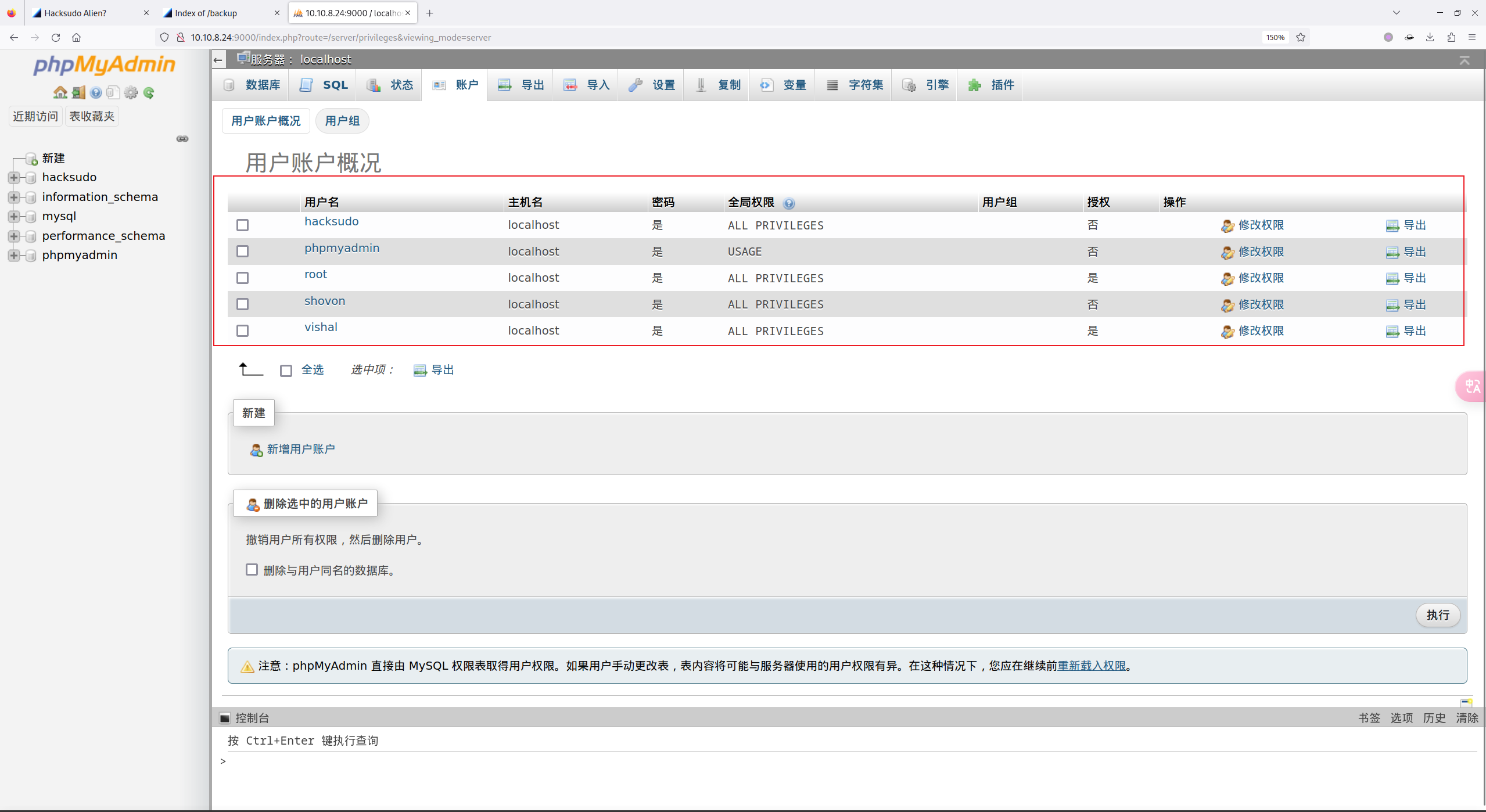The width and height of the screenshot is (1486, 812).
Task: Click the 全局权限 help question-mark icon
Action: 789,203
